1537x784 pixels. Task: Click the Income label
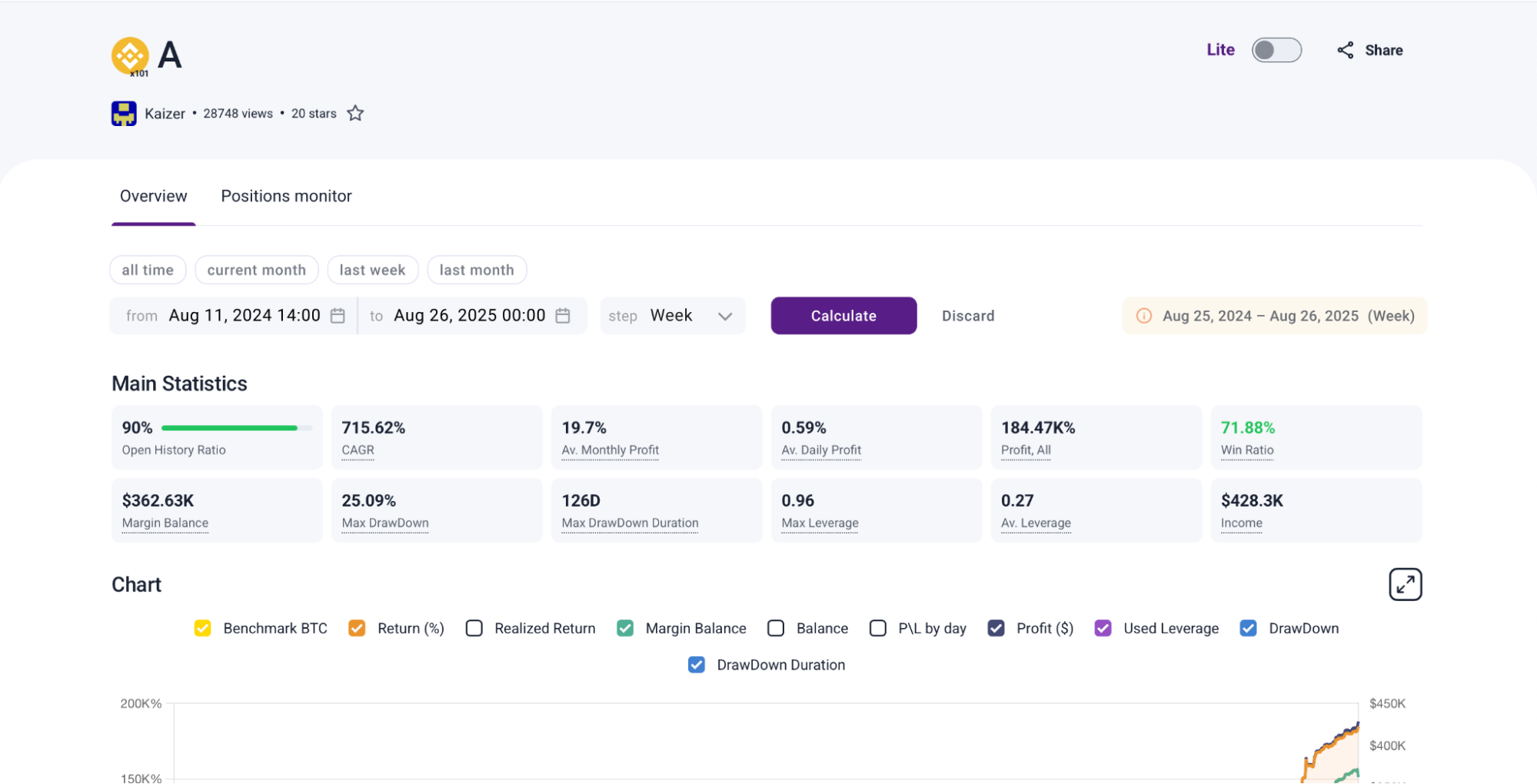coord(1241,523)
